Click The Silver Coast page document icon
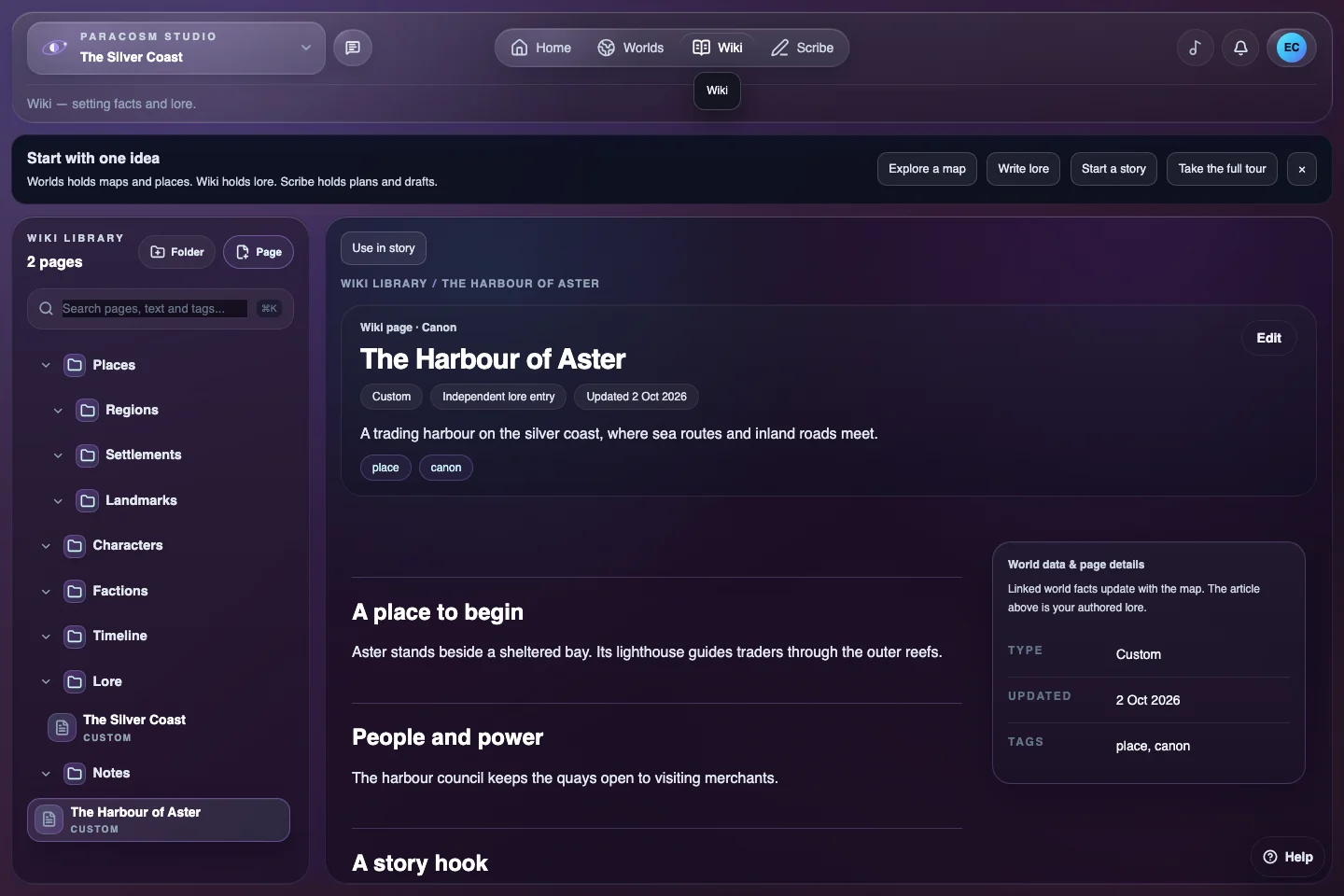Image resolution: width=1344 pixels, height=896 pixels. pos(62,728)
